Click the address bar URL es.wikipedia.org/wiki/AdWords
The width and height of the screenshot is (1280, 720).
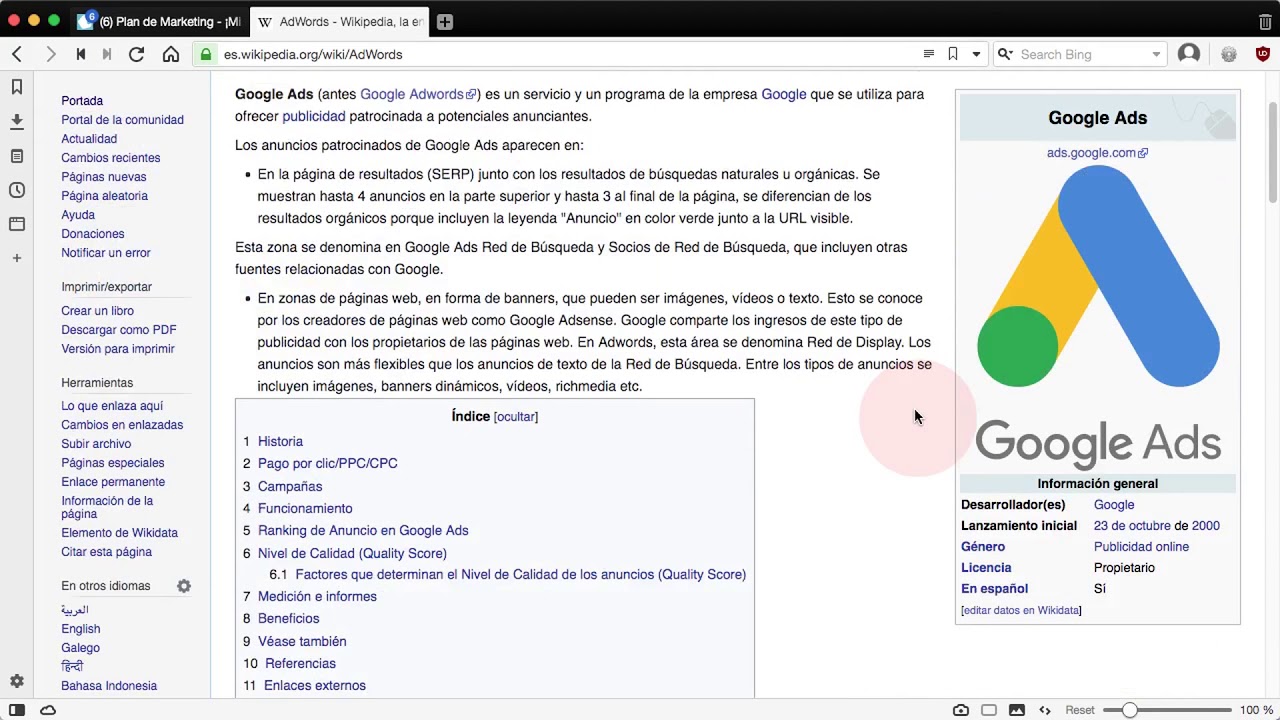tap(313, 54)
